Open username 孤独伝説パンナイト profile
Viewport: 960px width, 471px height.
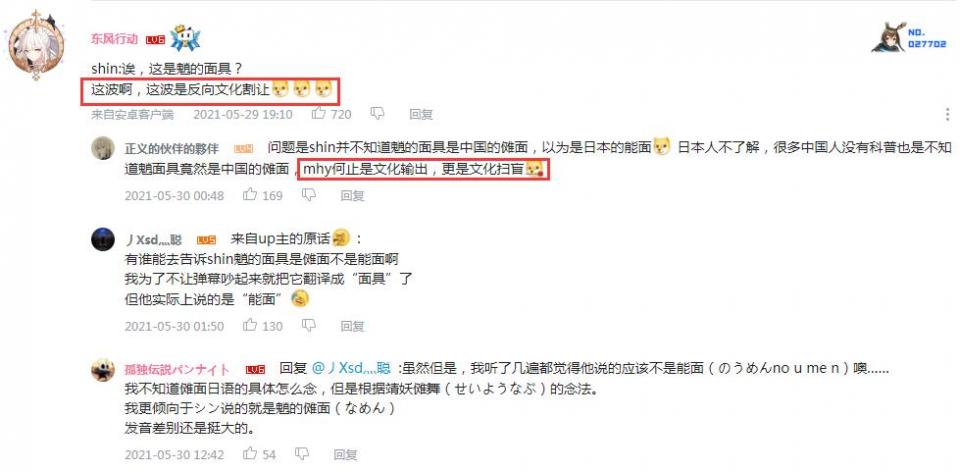point(178,369)
